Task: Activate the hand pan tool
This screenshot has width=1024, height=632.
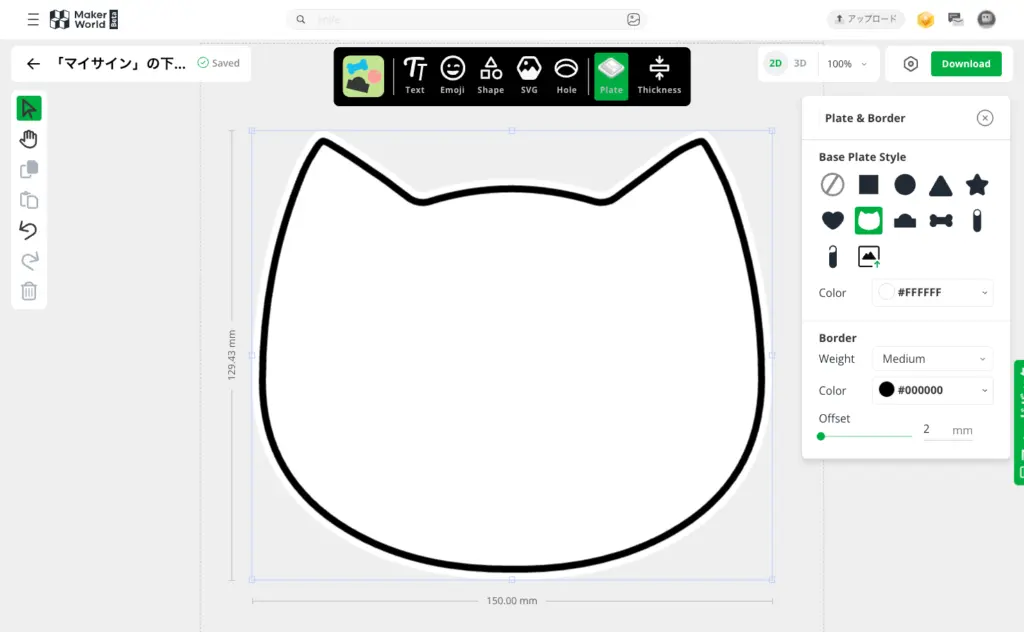Action: tap(29, 139)
